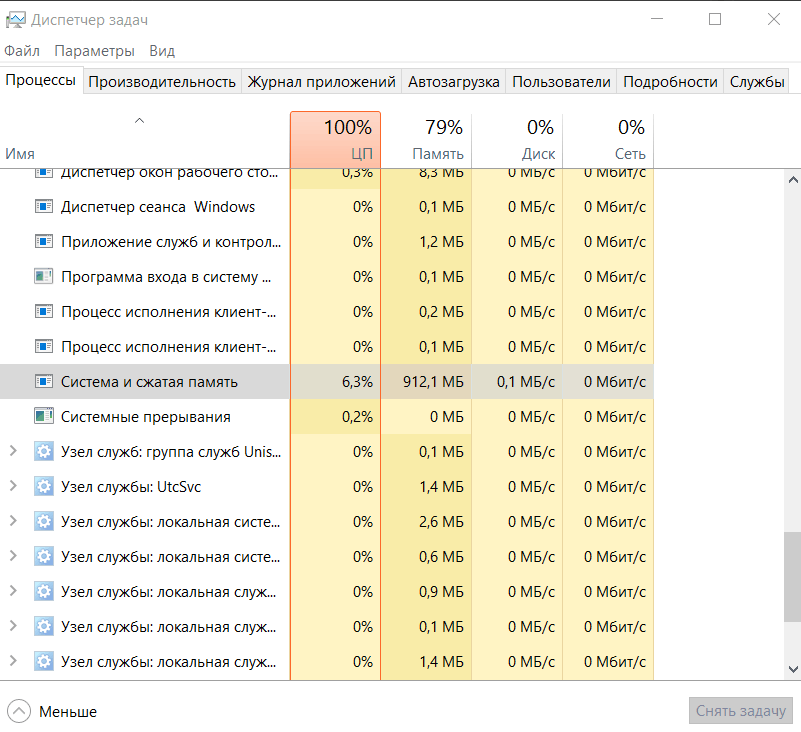Expand the Узел служб: группа служб Unis... row

[13, 451]
